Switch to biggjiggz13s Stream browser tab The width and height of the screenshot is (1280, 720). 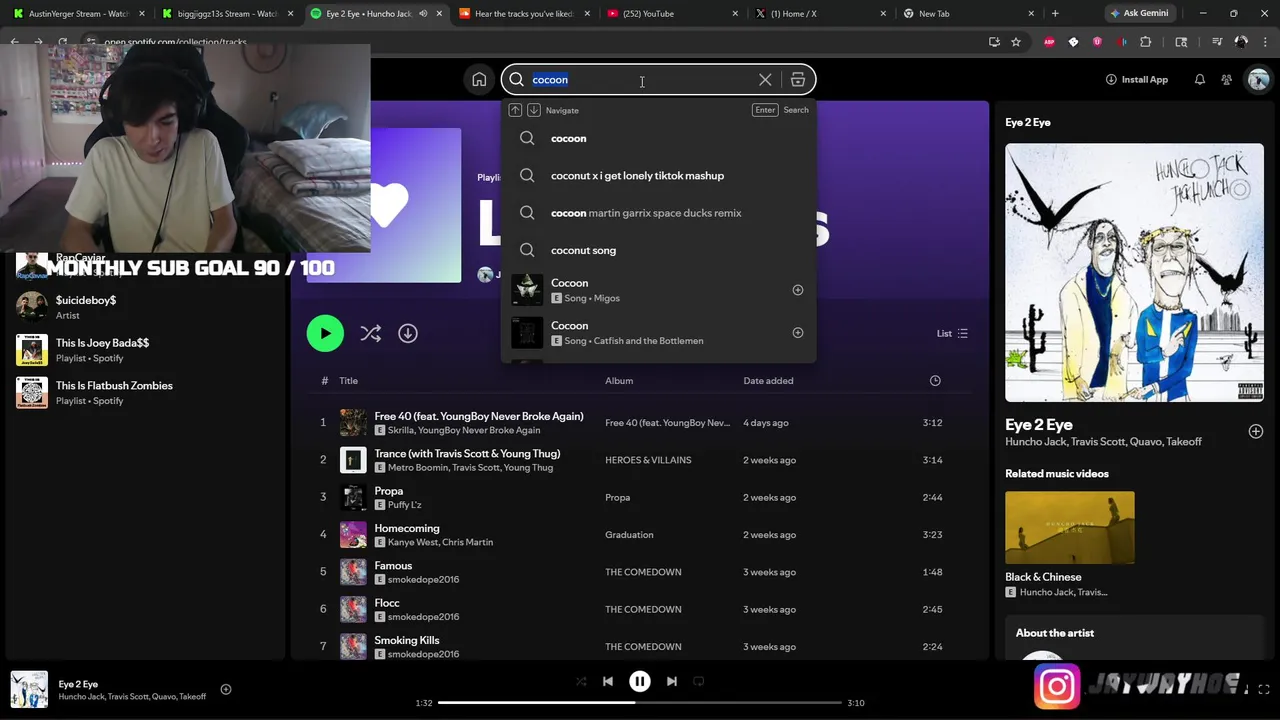[x=228, y=14]
